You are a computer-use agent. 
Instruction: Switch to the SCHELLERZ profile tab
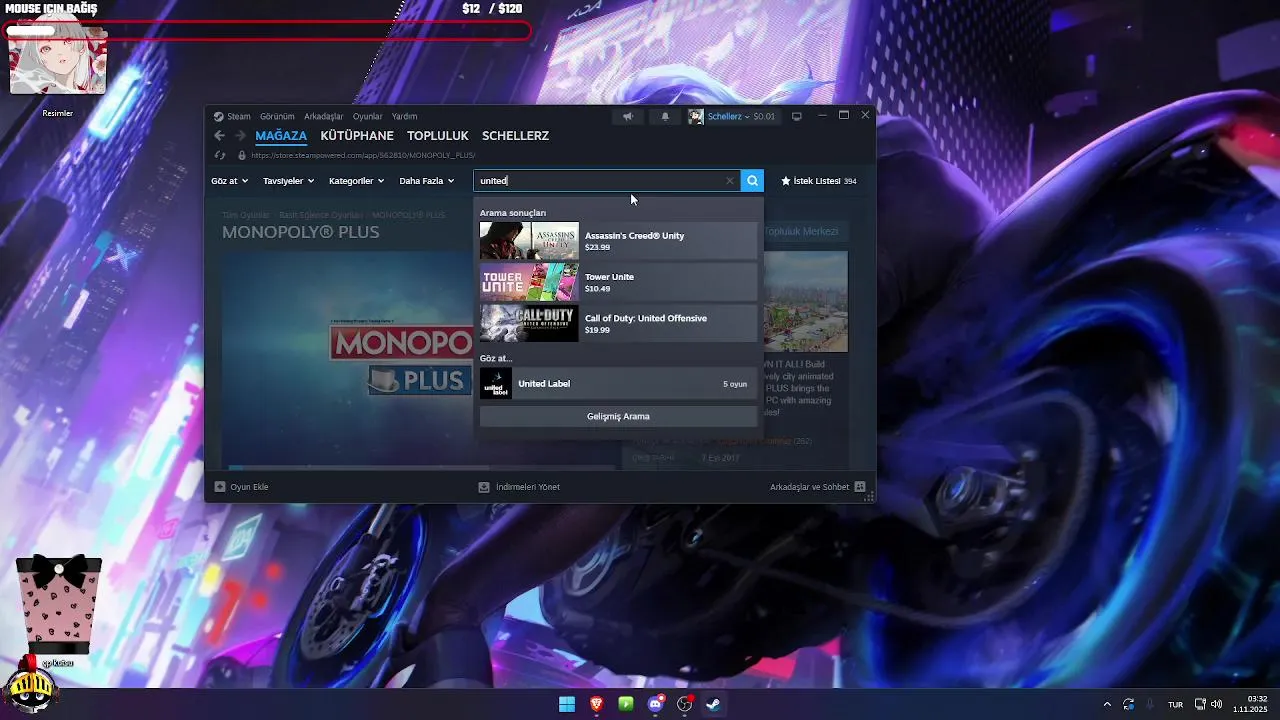(x=515, y=136)
